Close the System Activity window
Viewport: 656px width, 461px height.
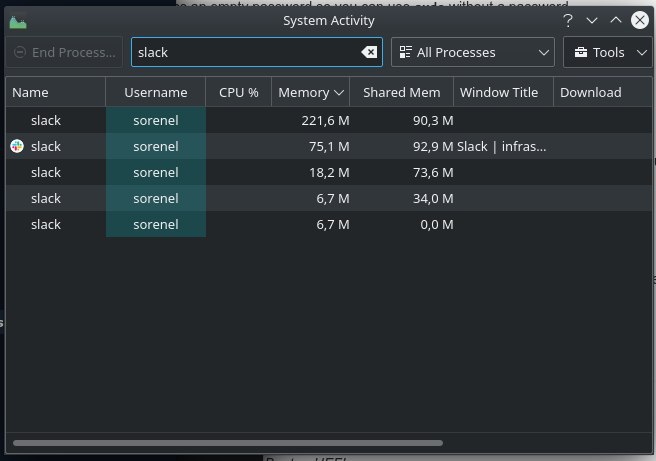(x=640, y=20)
